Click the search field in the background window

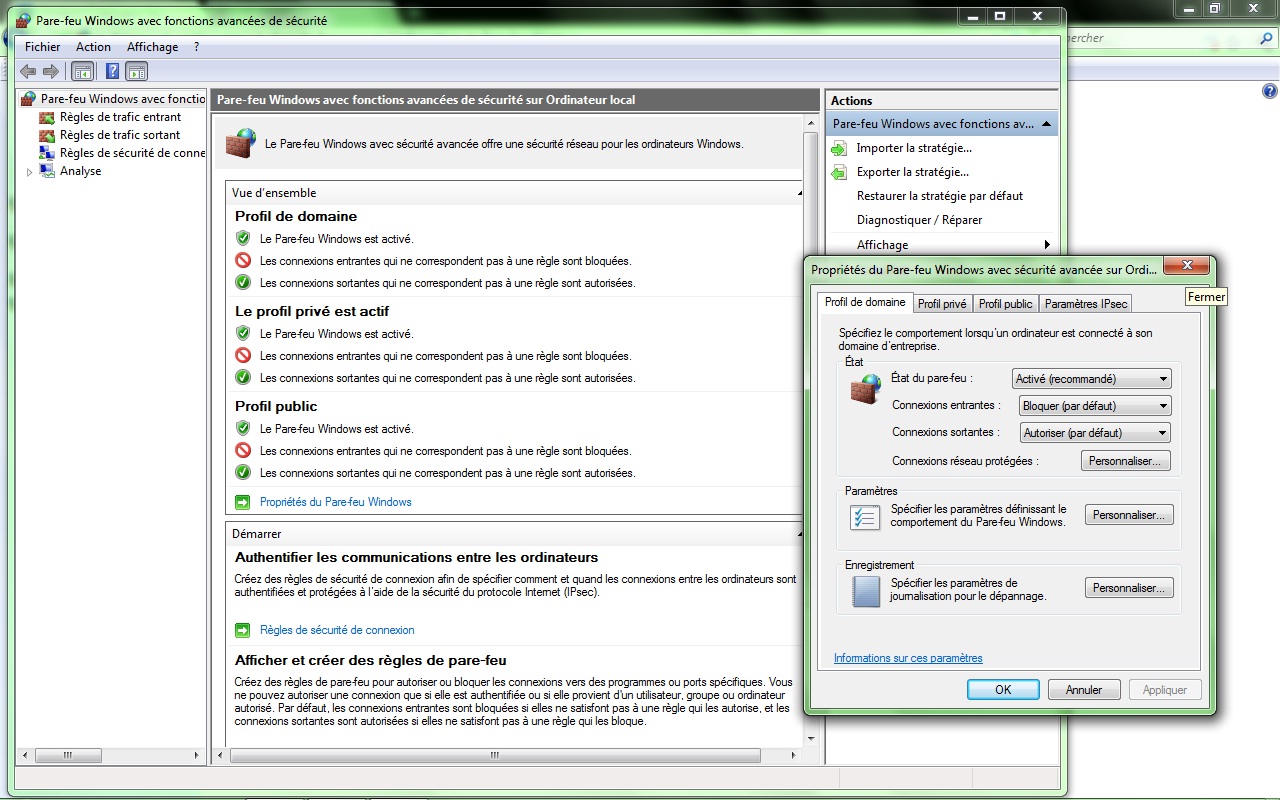[1160, 38]
